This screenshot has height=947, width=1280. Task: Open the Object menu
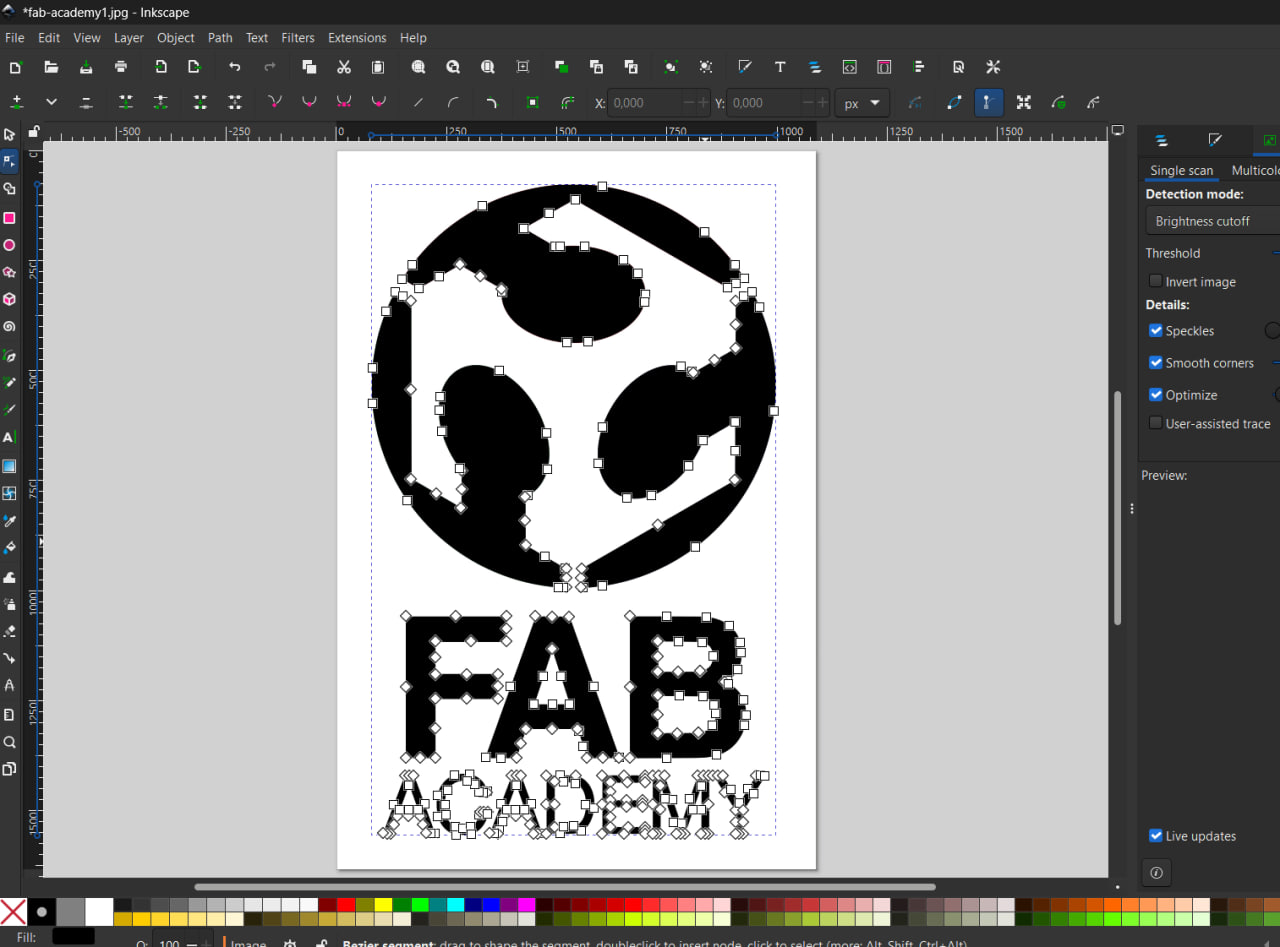point(176,38)
